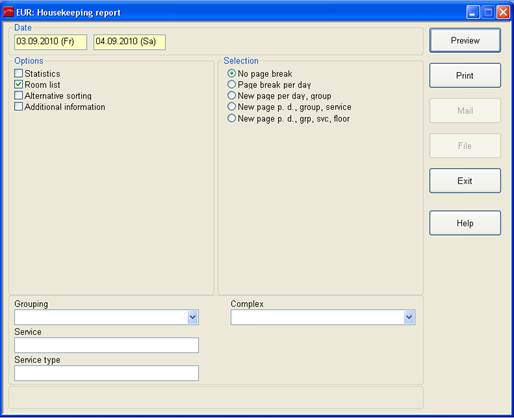Open the Grouping dropdown arrow
Image resolution: width=514 pixels, height=418 pixels.
pyautogui.click(x=193, y=317)
